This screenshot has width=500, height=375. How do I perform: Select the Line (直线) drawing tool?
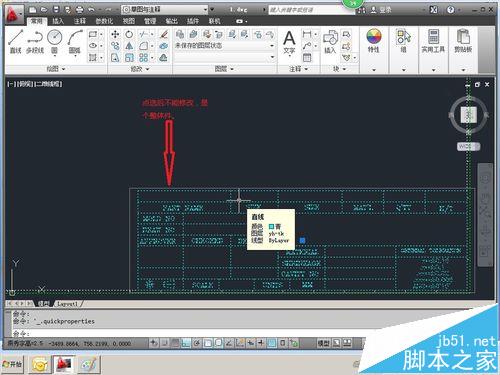16,41
